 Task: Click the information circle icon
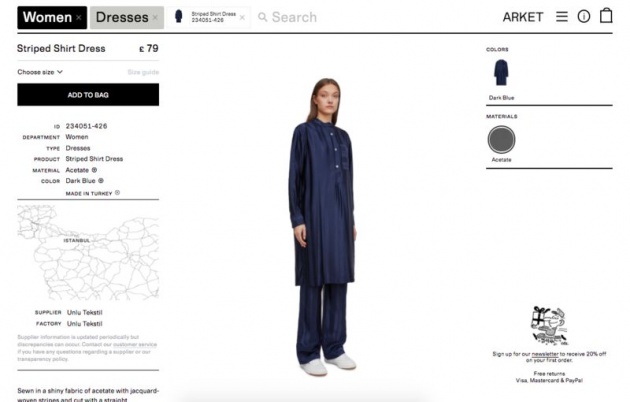point(584,16)
